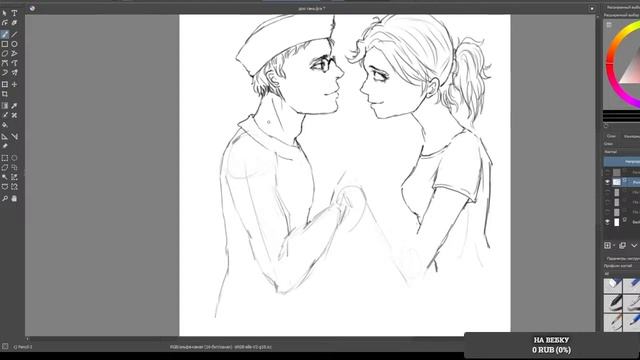Select the Bezier Curve tool
Screen dimensions: 640x360
(4, 63)
